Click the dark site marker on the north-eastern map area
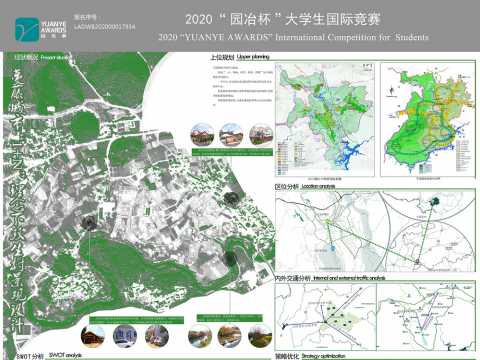The height and width of the screenshot is (360, 480). click(x=230, y=199)
